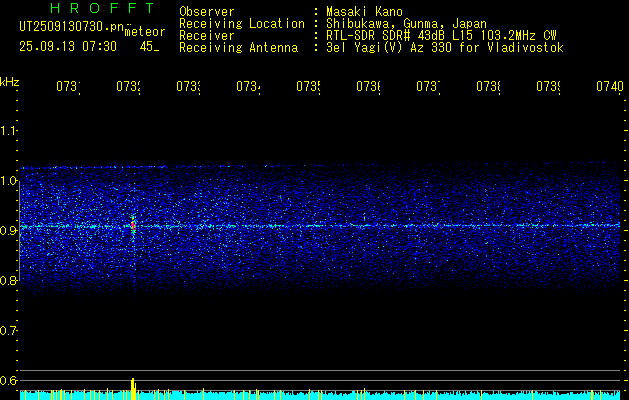The image size is (629, 400).
Task: Click the 0.8 frequency axis label
Action: pos(9,280)
